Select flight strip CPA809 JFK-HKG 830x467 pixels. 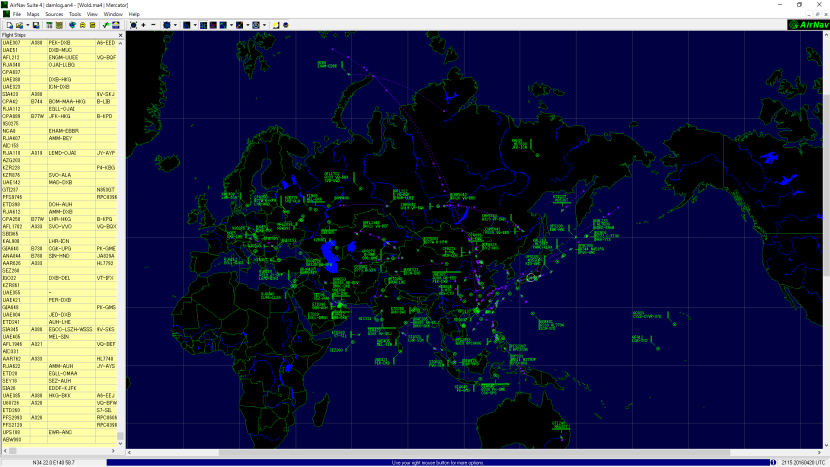[60, 116]
